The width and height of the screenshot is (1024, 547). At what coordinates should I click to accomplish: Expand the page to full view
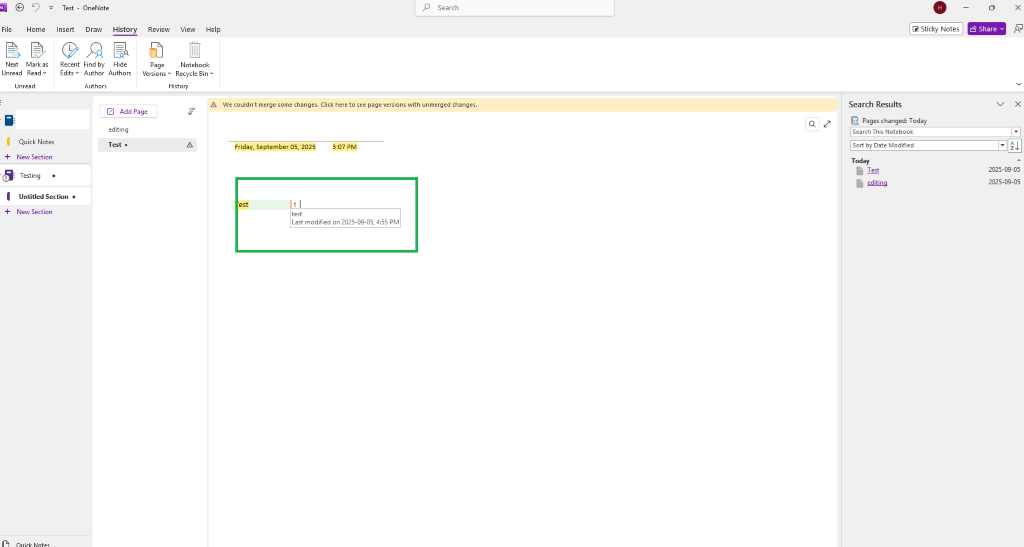click(x=827, y=124)
